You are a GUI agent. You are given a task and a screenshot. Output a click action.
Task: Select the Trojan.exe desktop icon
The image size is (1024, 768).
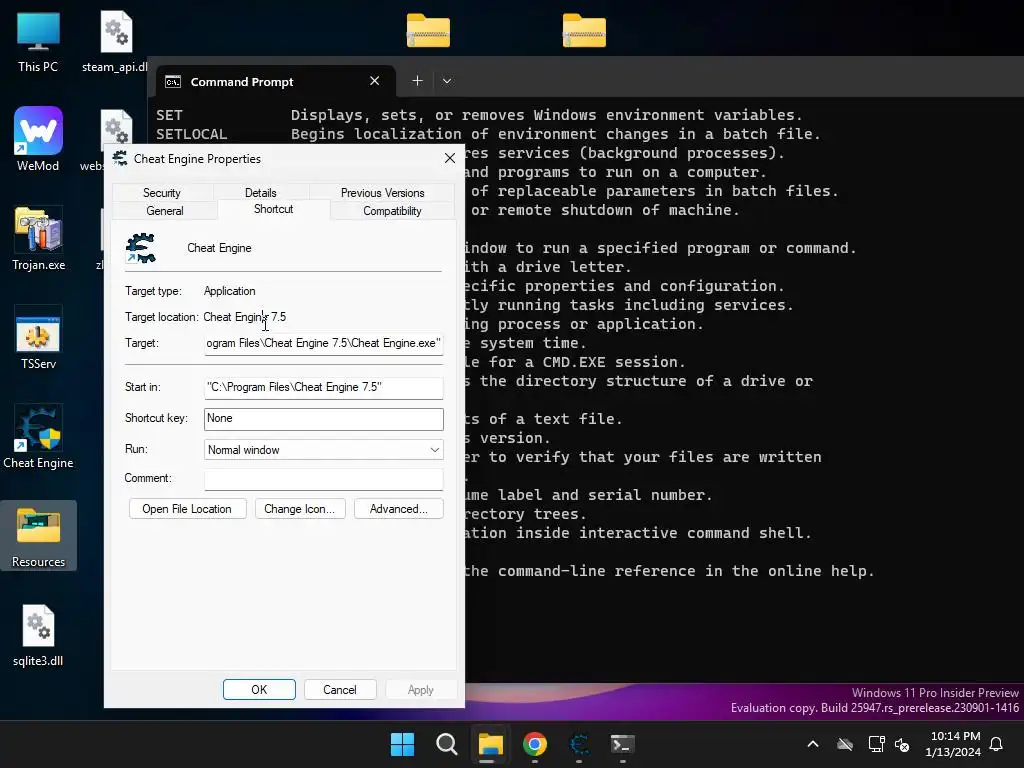pos(39,239)
